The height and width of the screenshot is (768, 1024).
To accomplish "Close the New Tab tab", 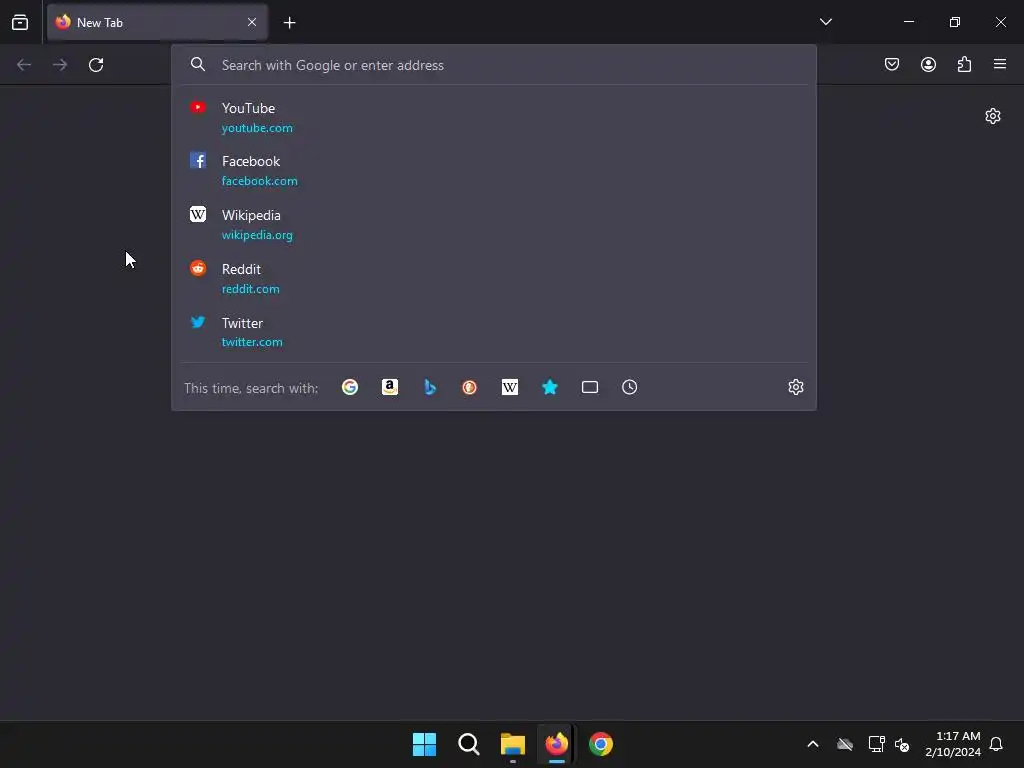I will (252, 22).
